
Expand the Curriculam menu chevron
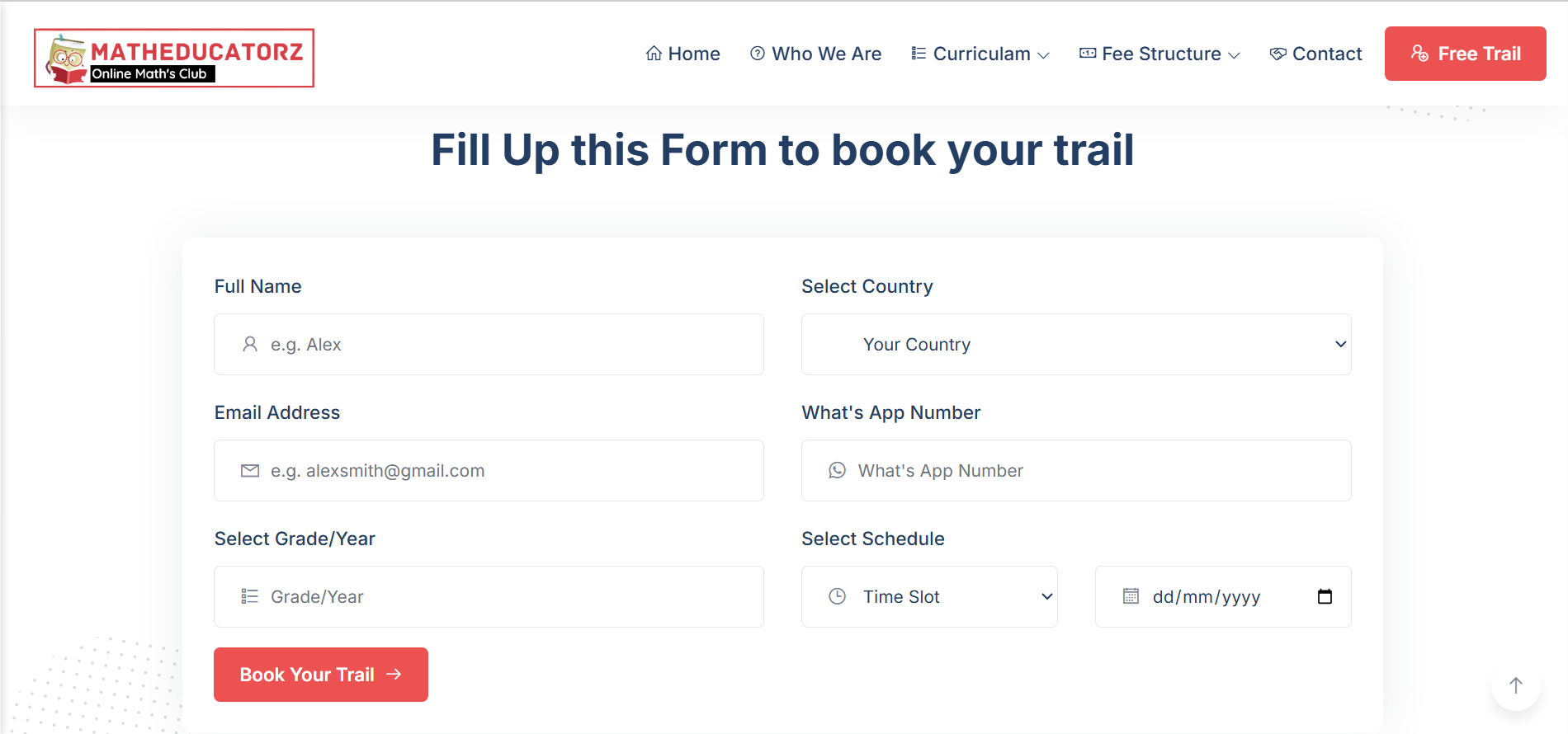pos(1044,55)
